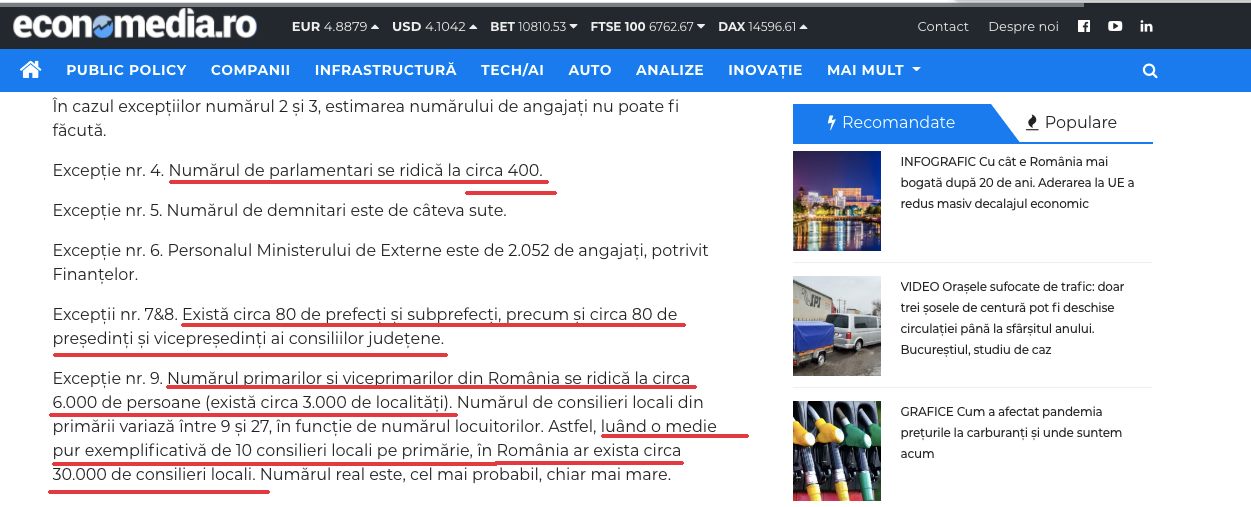Screen dimensions: 1251x507
Task: Expand the MAI MULT dropdown menu
Action: click(873, 70)
